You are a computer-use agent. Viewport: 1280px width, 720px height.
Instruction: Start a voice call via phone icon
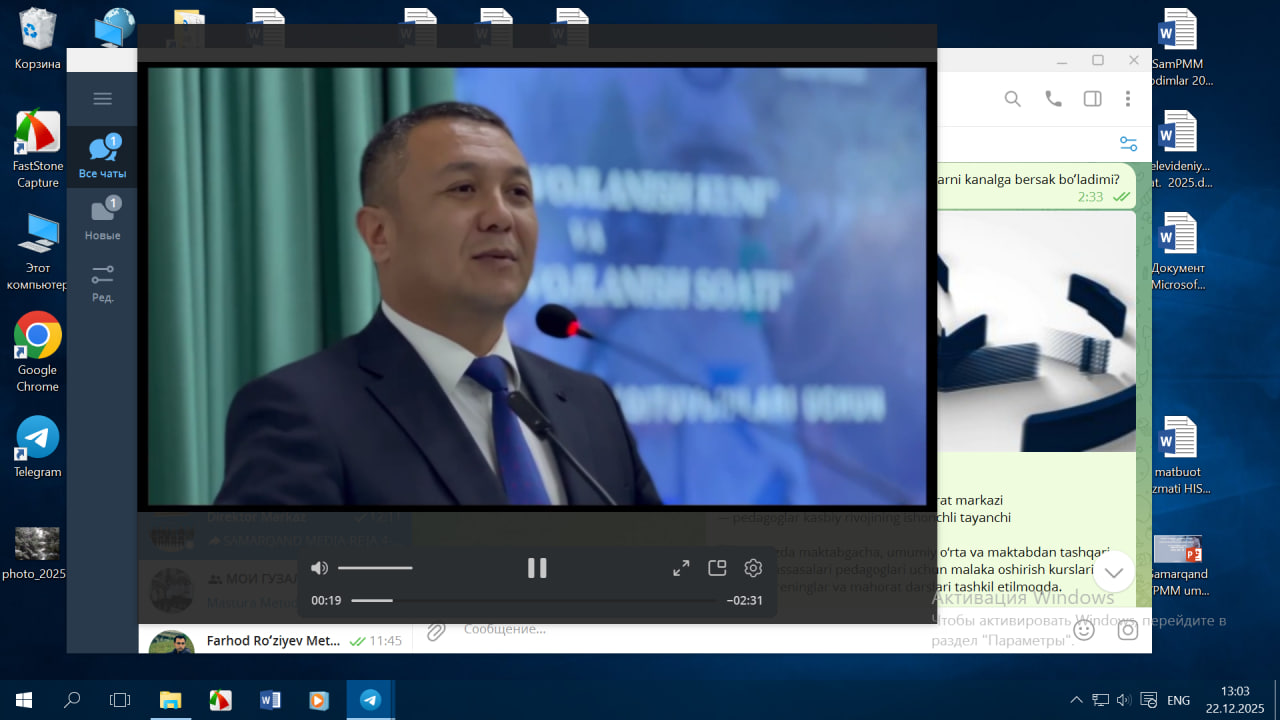(x=1053, y=99)
